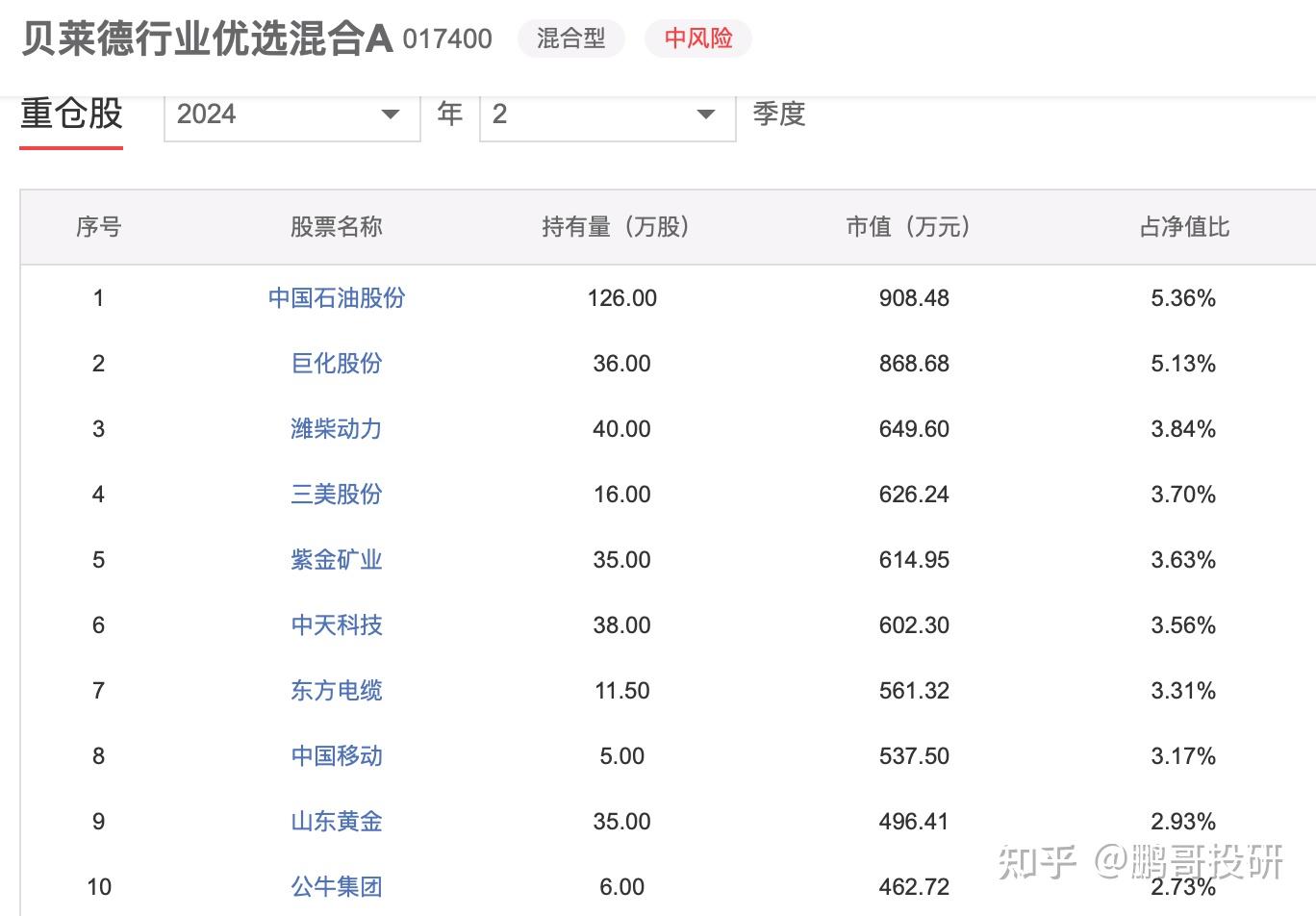Click the holding amount 126.00
This screenshot has width=1316, height=916.
[622, 298]
